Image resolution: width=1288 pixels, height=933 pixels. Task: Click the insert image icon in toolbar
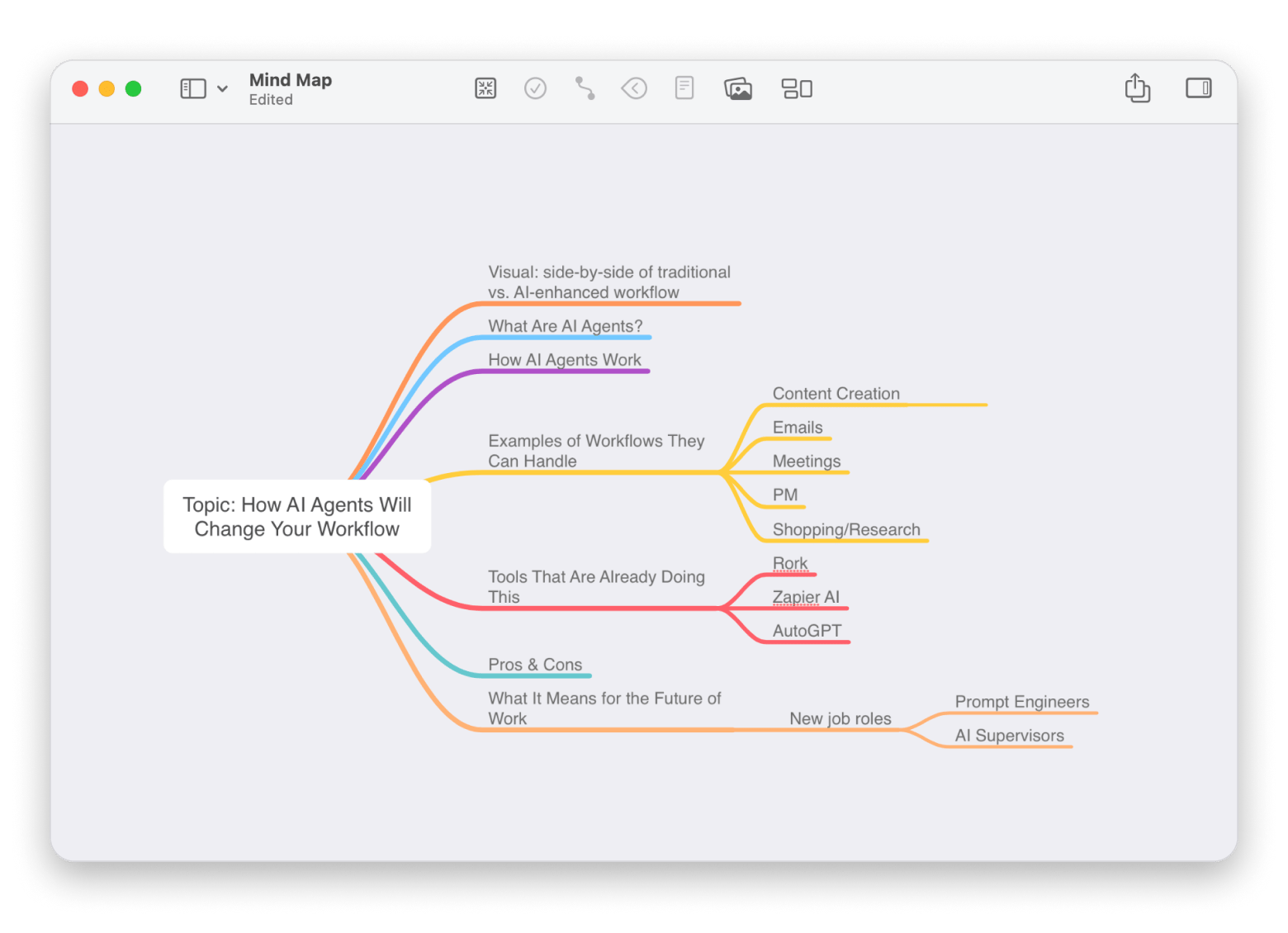click(x=738, y=88)
